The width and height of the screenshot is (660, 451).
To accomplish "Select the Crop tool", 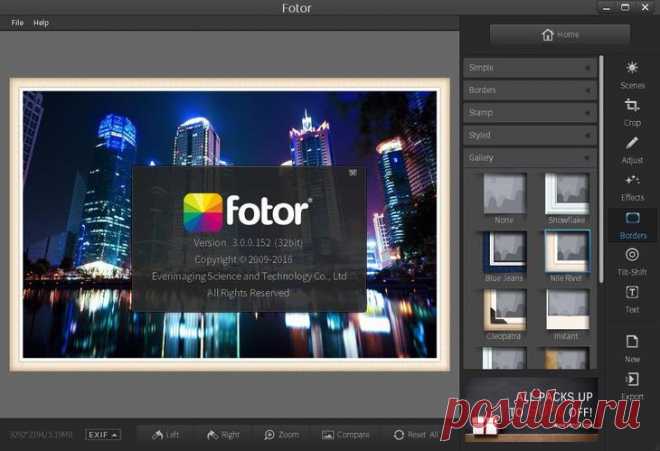I will point(632,112).
